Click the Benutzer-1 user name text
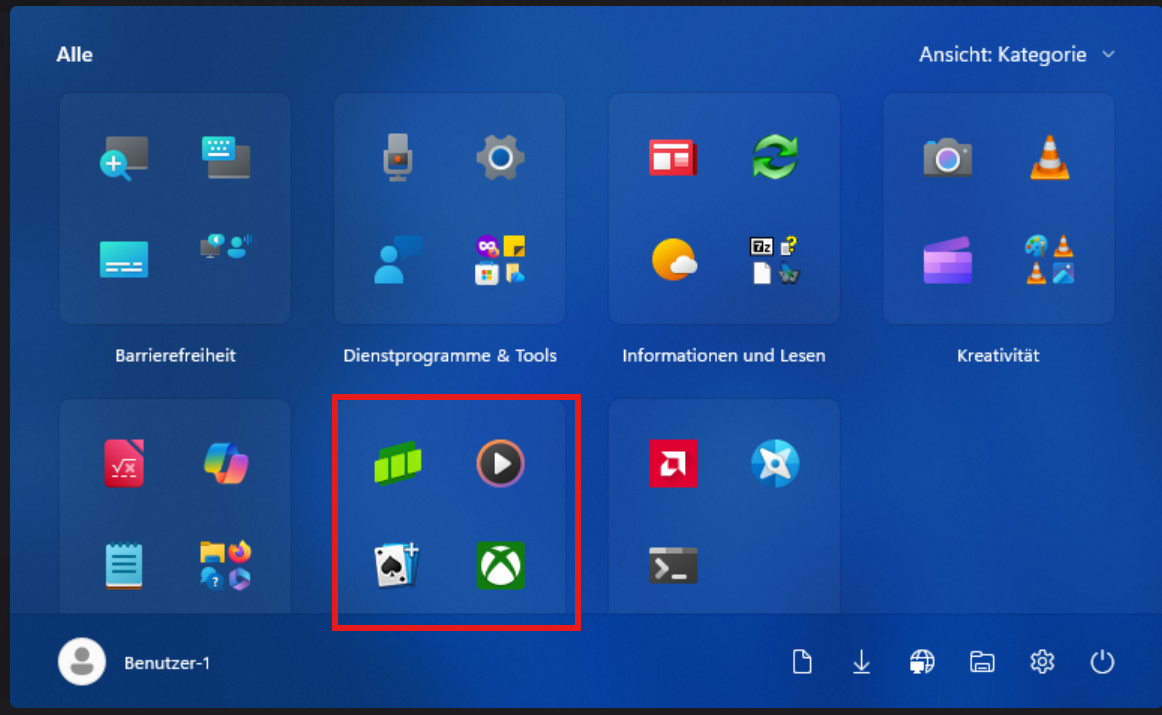Image resolution: width=1162 pixels, height=715 pixels. [167, 663]
